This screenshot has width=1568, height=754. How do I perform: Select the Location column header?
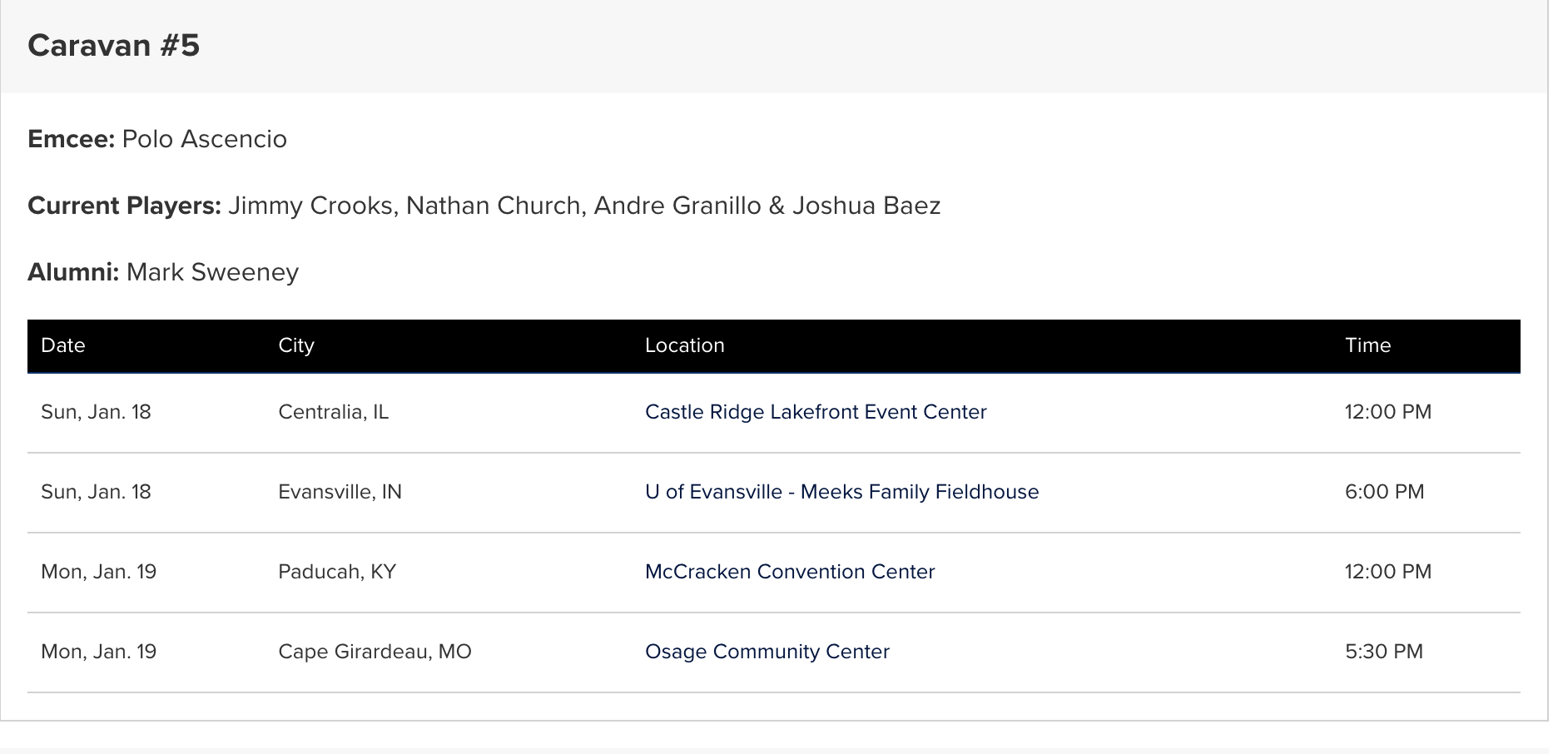pyautogui.click(x=684, y=345)
